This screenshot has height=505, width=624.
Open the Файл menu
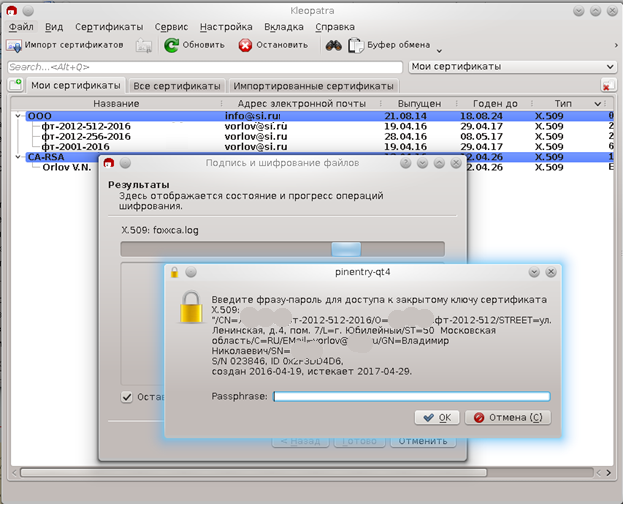click(21, 27)
